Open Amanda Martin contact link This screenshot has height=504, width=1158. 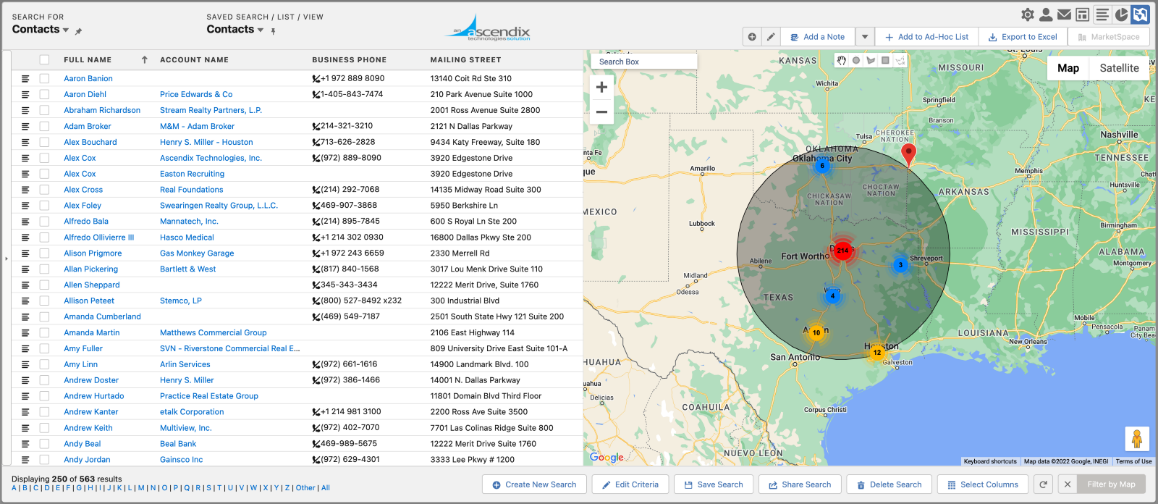coord(92,332)
